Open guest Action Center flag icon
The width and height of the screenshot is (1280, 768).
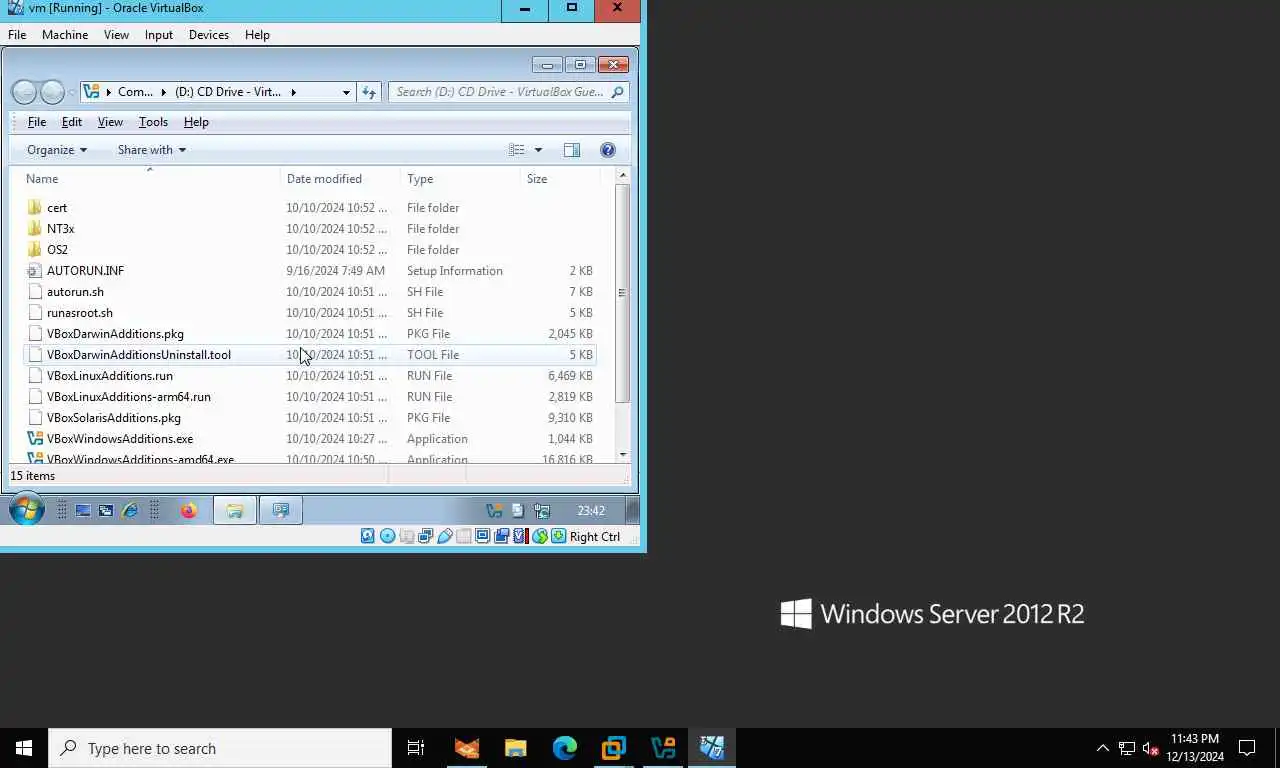tap(517, 511)
